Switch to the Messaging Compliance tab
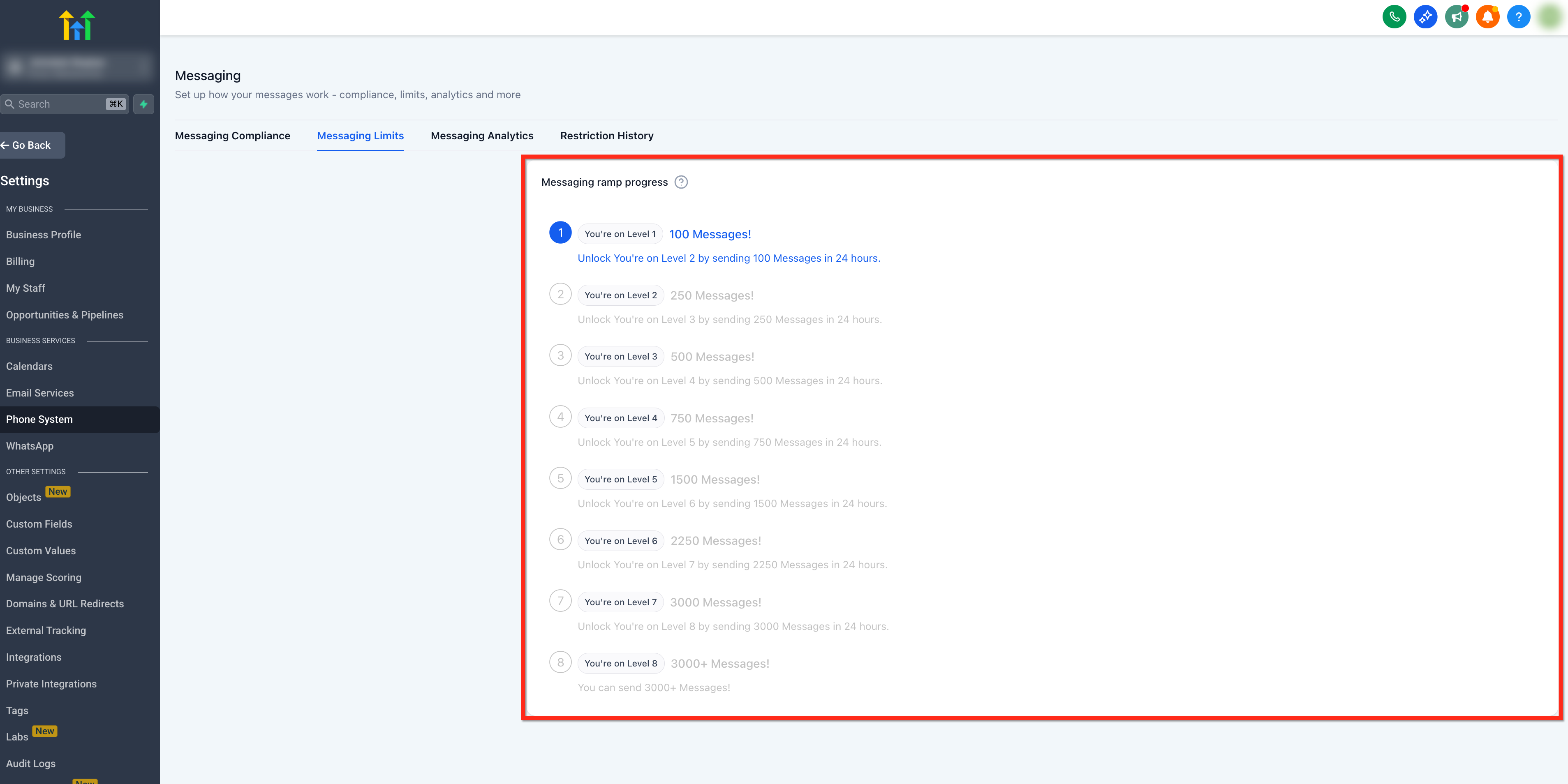Screen dimensions: 1568x784 pyautogui.click(x=233, y=136)
